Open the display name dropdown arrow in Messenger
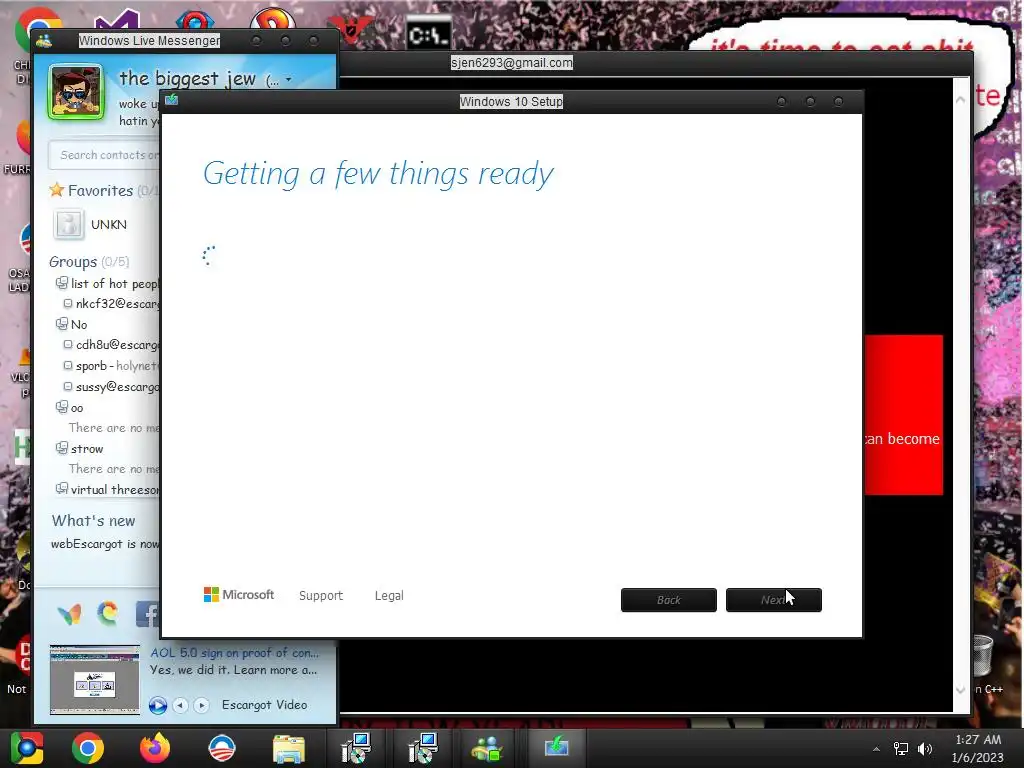This screenshot has width=1024, height=768. pos(288,80)
